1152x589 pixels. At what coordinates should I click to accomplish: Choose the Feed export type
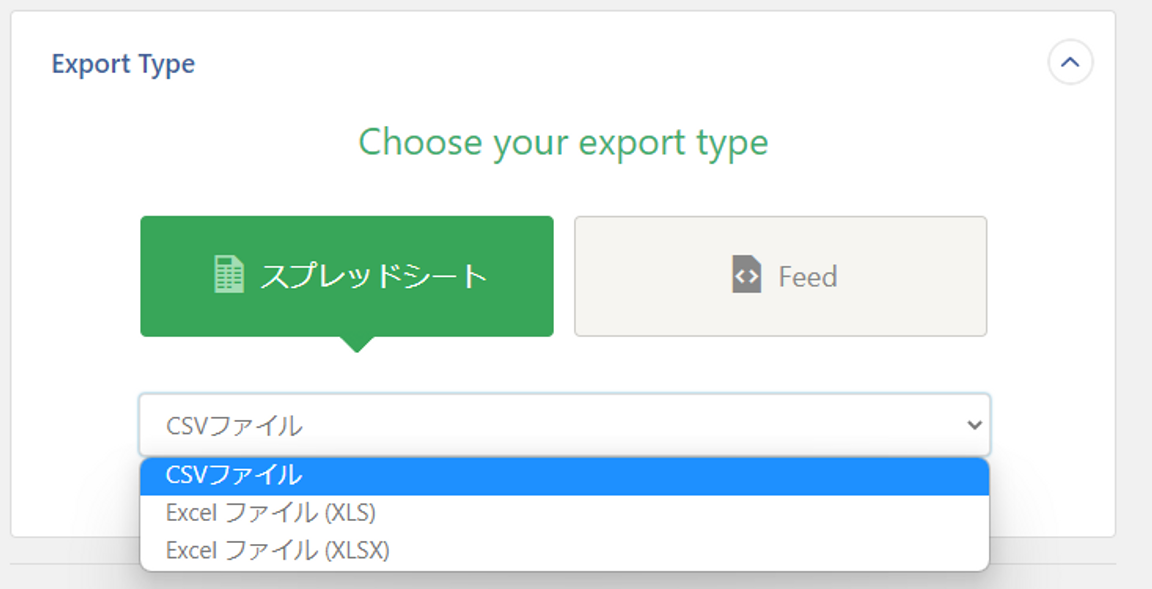(780, 276)
